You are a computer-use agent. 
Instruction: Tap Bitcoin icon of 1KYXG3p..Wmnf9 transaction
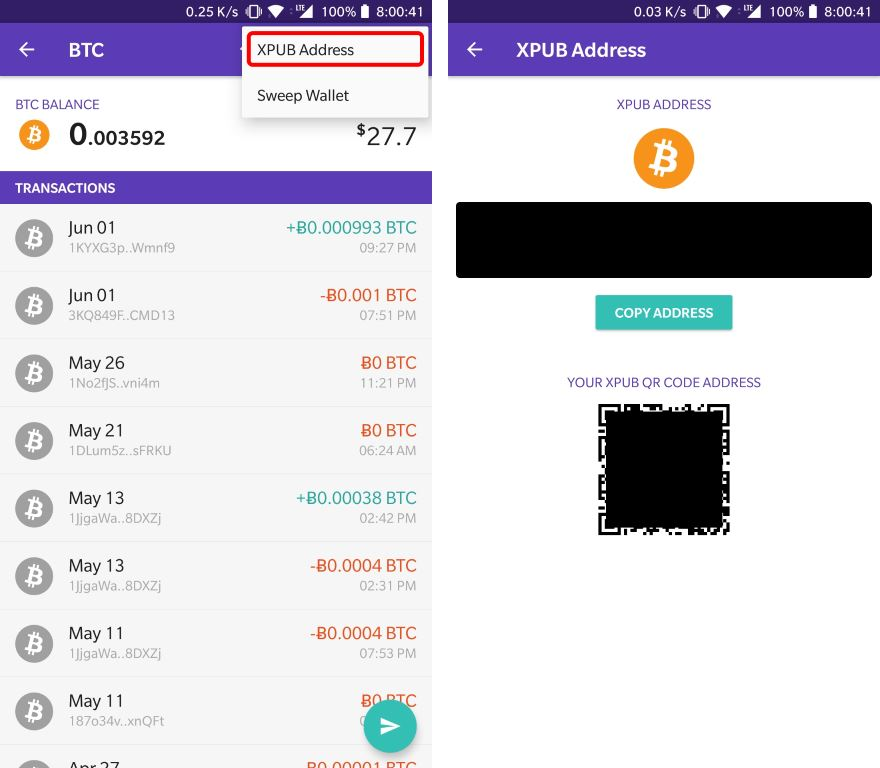34,238
